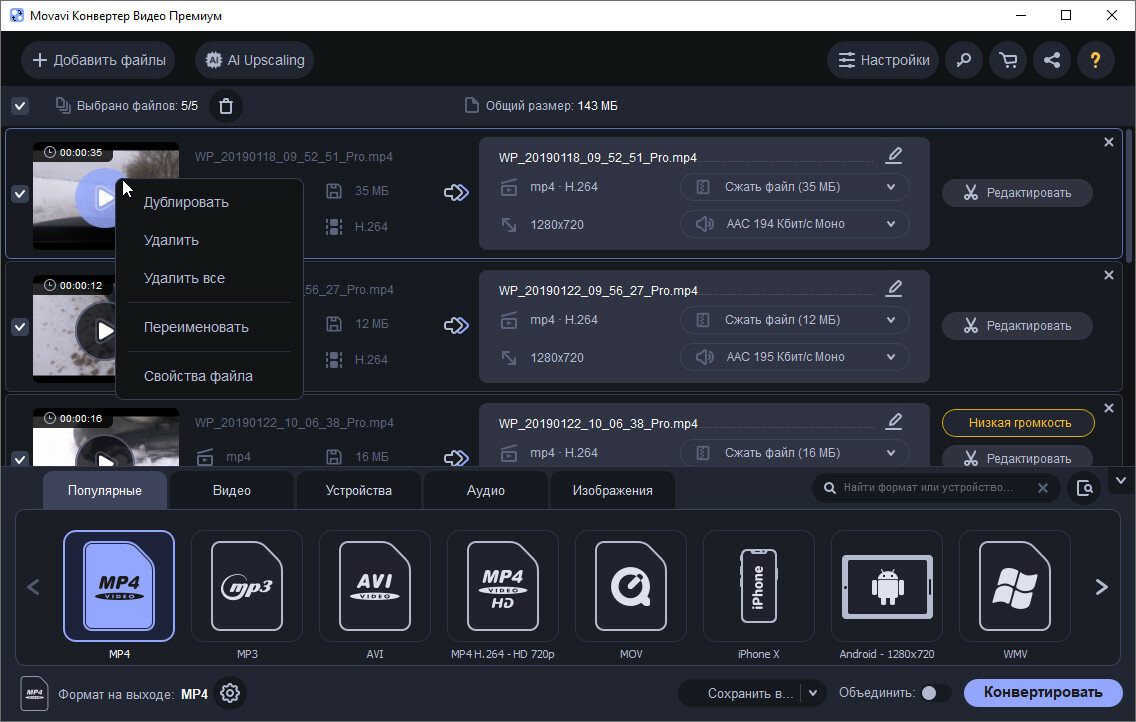The height and width of the screenshot is (722, 1136).
Task: Click the 00:00:16 video thumbnail
Action: 106,437
